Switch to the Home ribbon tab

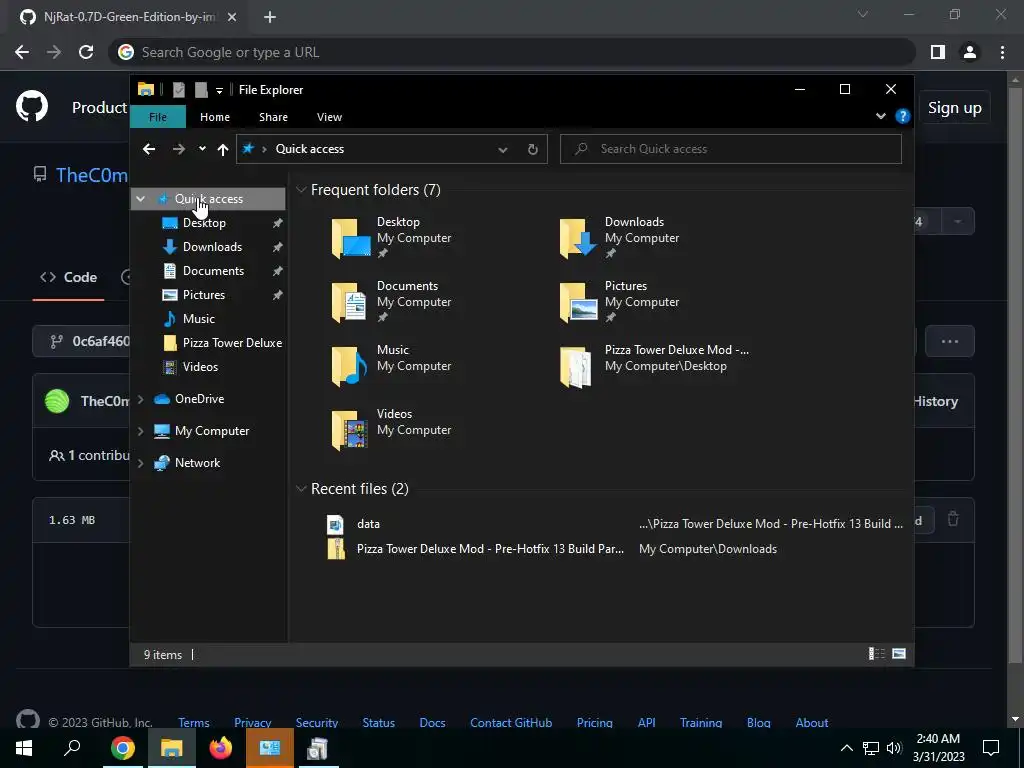click(215, 117)
